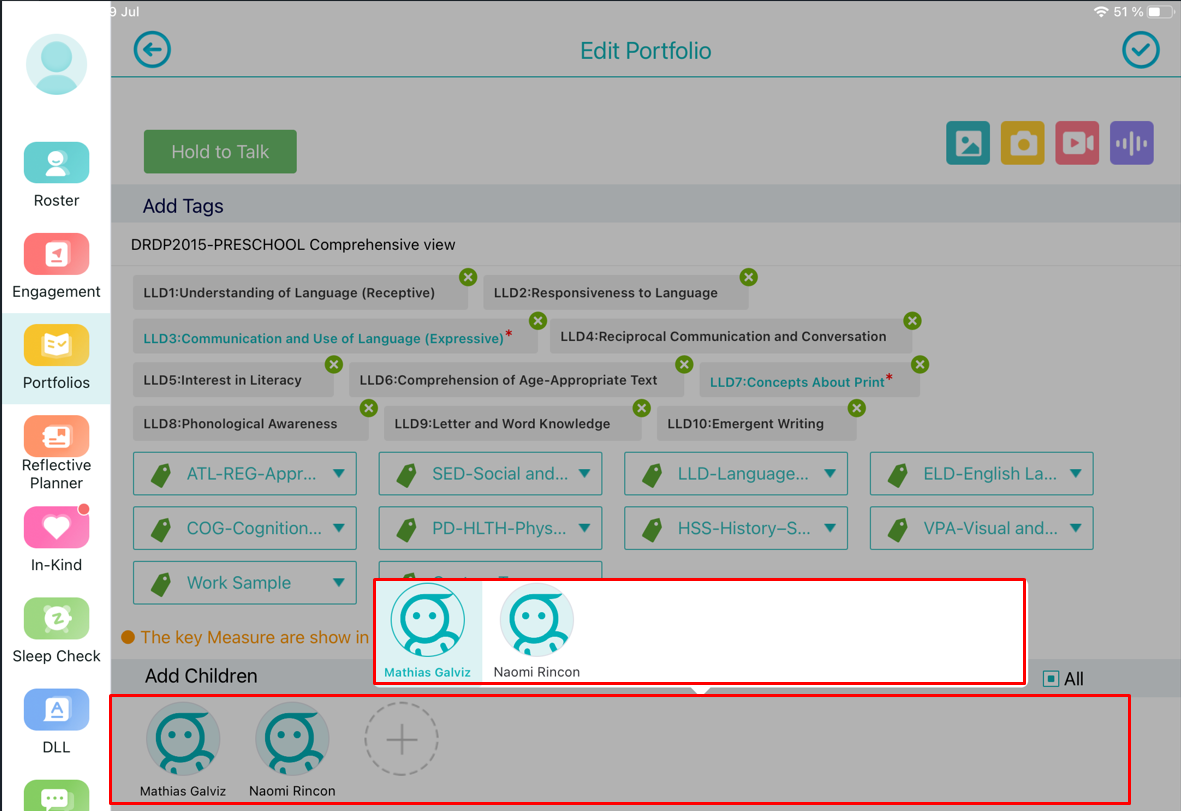The height and width of the screenshot is (811, 1181).
Task: Tick the All checkbox
Action: pyautogui.click(x=1051, y=679)
